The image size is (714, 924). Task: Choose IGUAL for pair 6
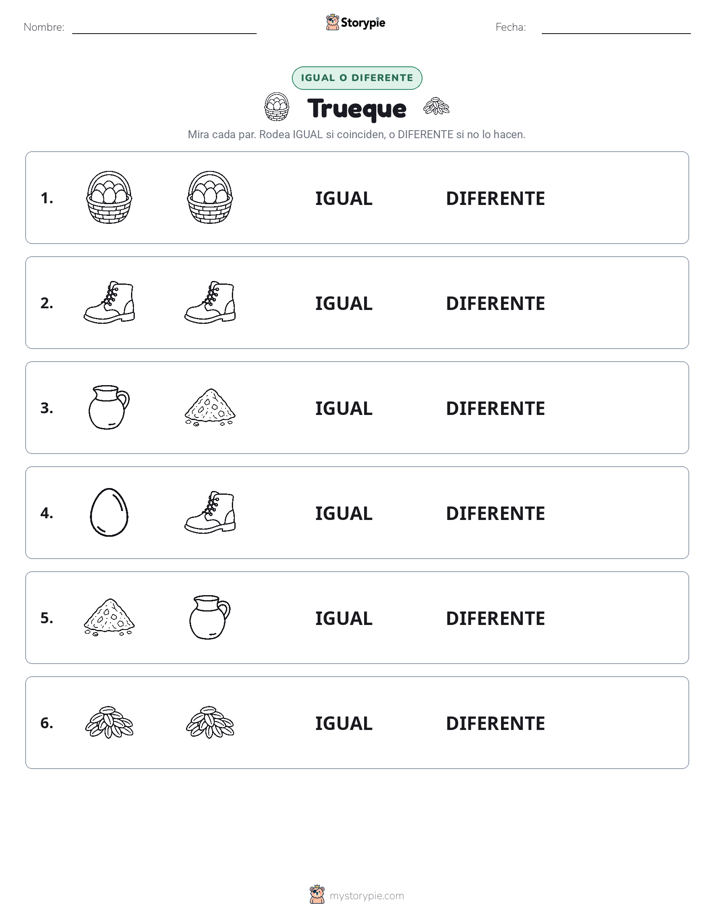(x=343, y=723)
